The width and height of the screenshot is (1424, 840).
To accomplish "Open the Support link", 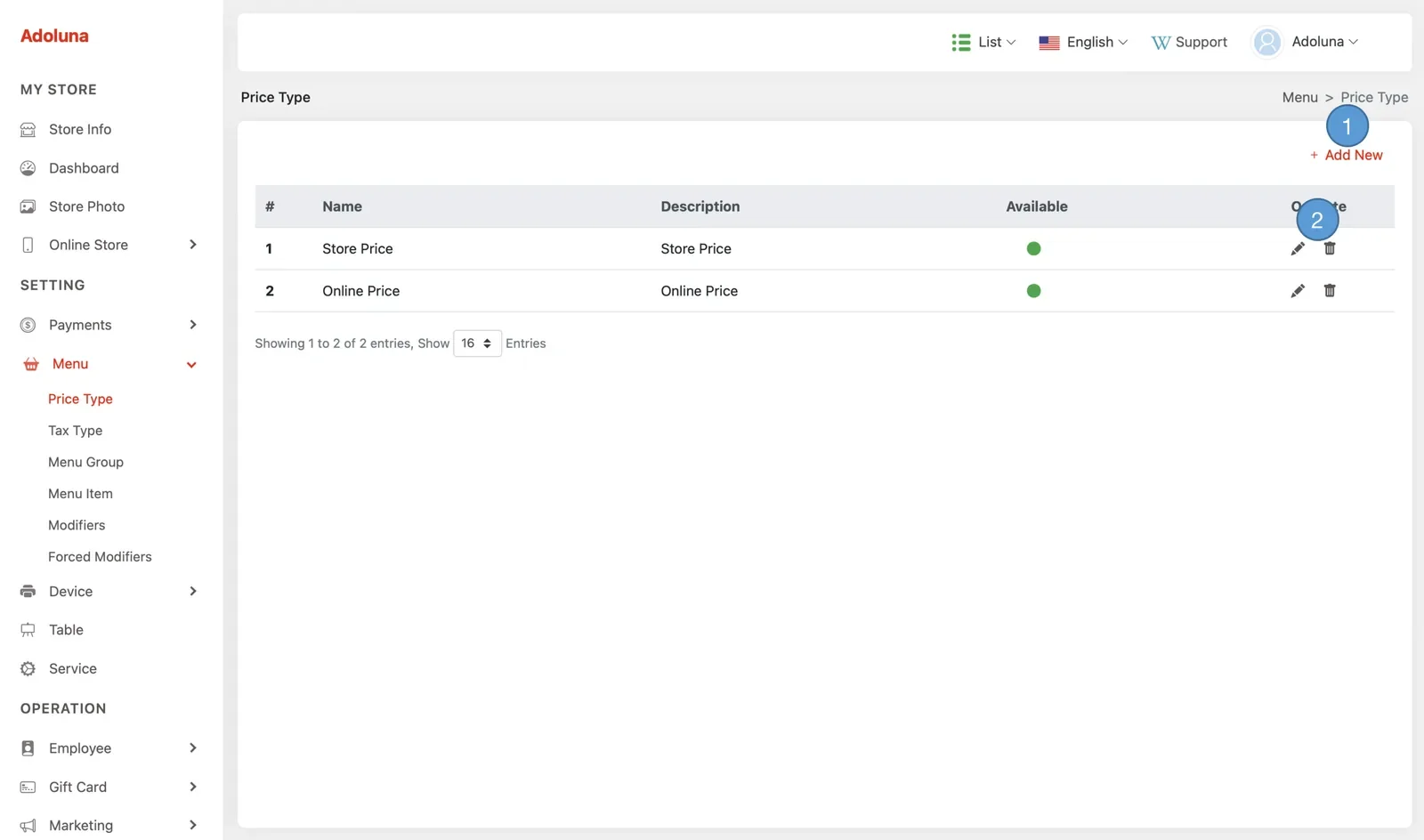I will point(1189,43).
